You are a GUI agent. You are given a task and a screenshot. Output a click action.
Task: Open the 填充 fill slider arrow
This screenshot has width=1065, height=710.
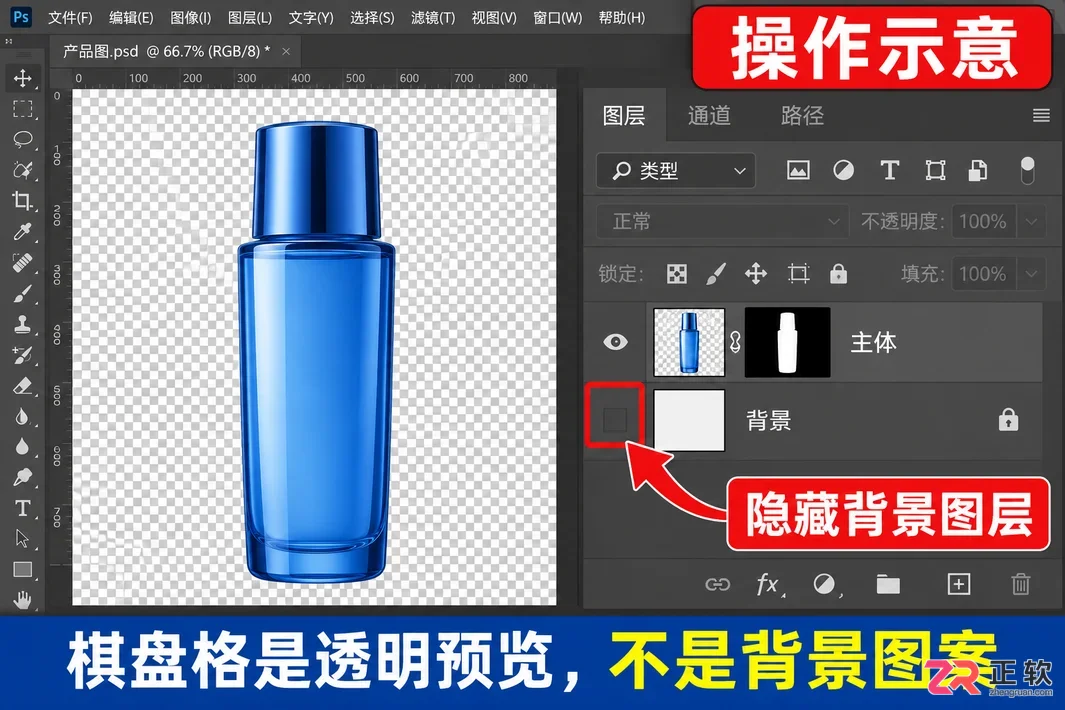[1032, 274]
